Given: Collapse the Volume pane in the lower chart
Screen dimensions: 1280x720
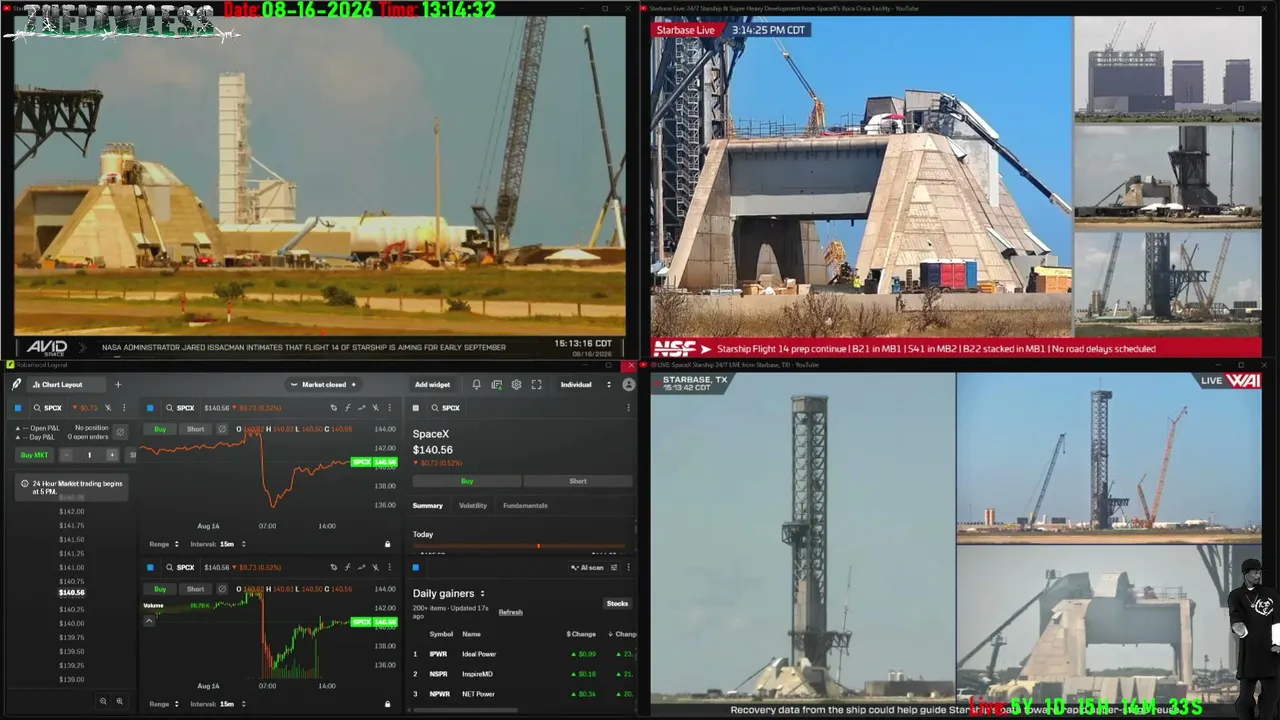Looking at the screenshot, I should tap(149, 621).
